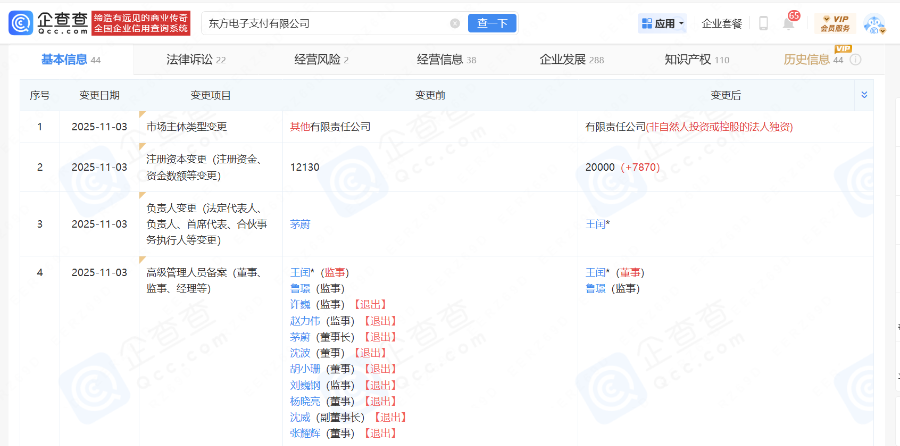
Task: Open the user avatar menu
Action: (x=873, y=23)
